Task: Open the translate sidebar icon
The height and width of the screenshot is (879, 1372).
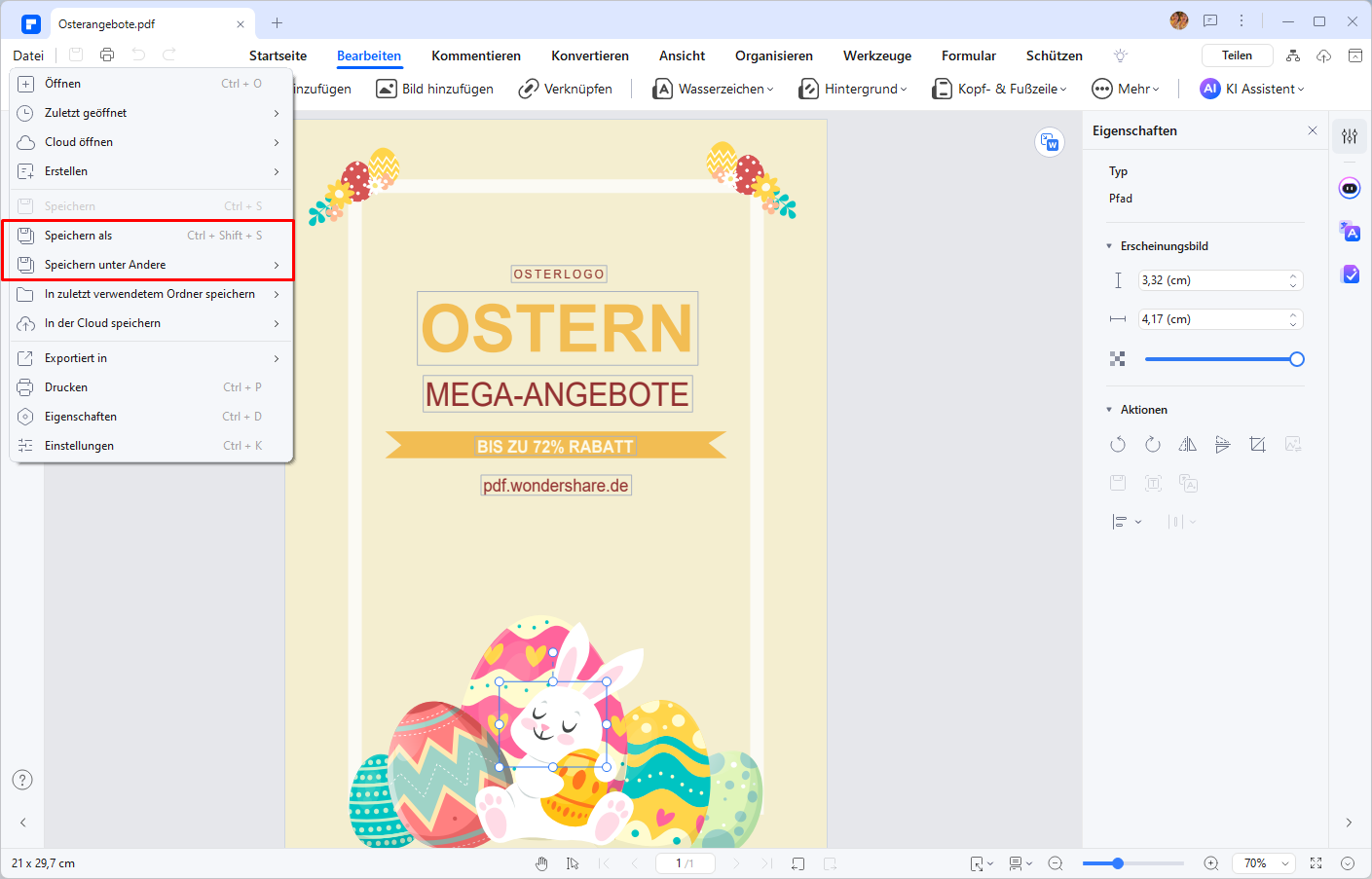Action: click(x=1350, y=231)
